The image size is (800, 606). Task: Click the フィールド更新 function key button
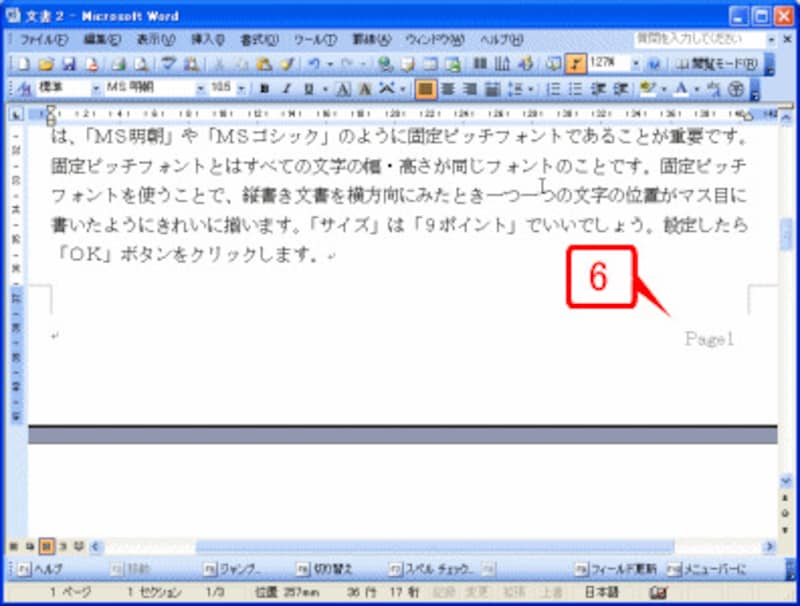click(x=616, y=569)
